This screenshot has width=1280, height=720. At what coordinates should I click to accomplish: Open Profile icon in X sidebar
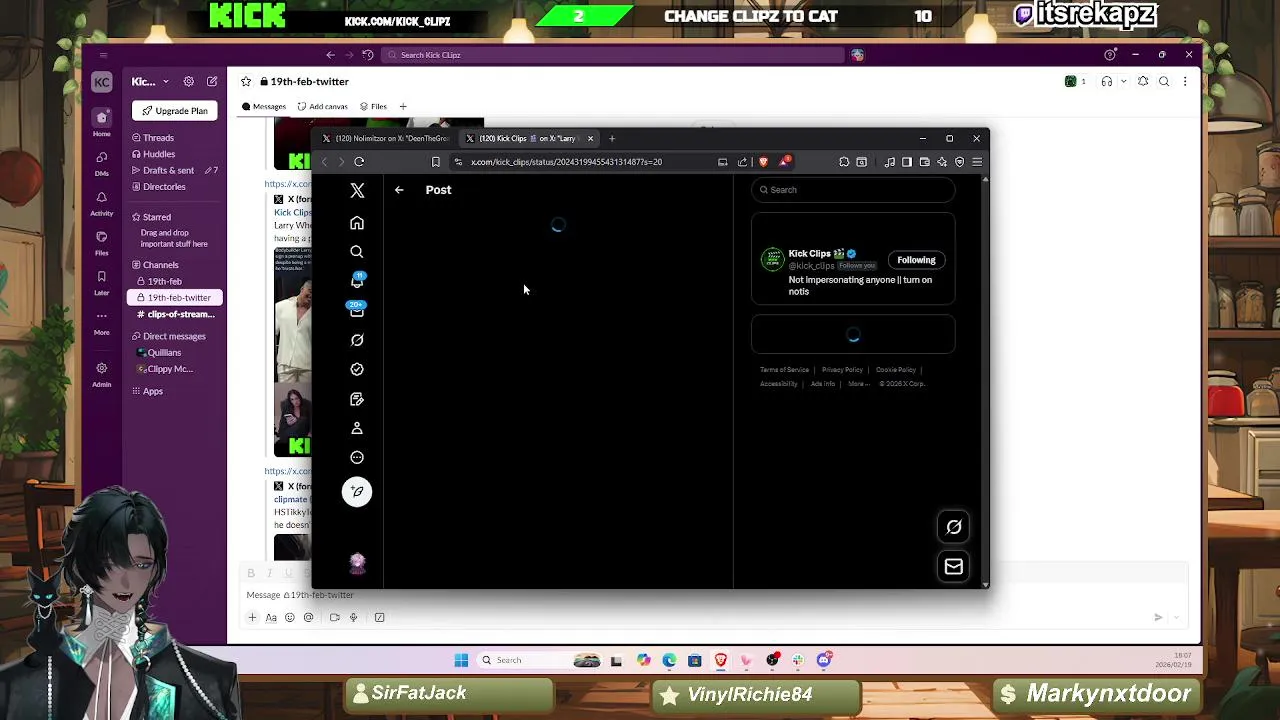point(357,428)
